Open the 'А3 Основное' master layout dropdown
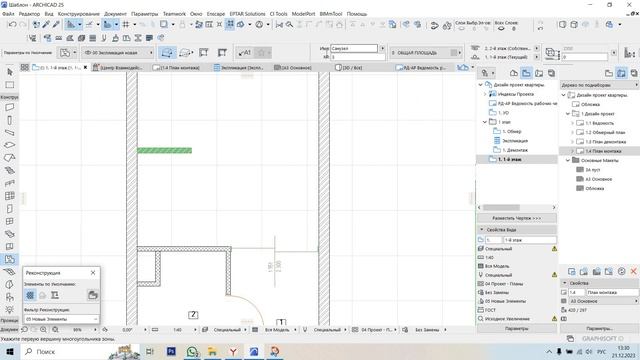 [x=603, y=301]
